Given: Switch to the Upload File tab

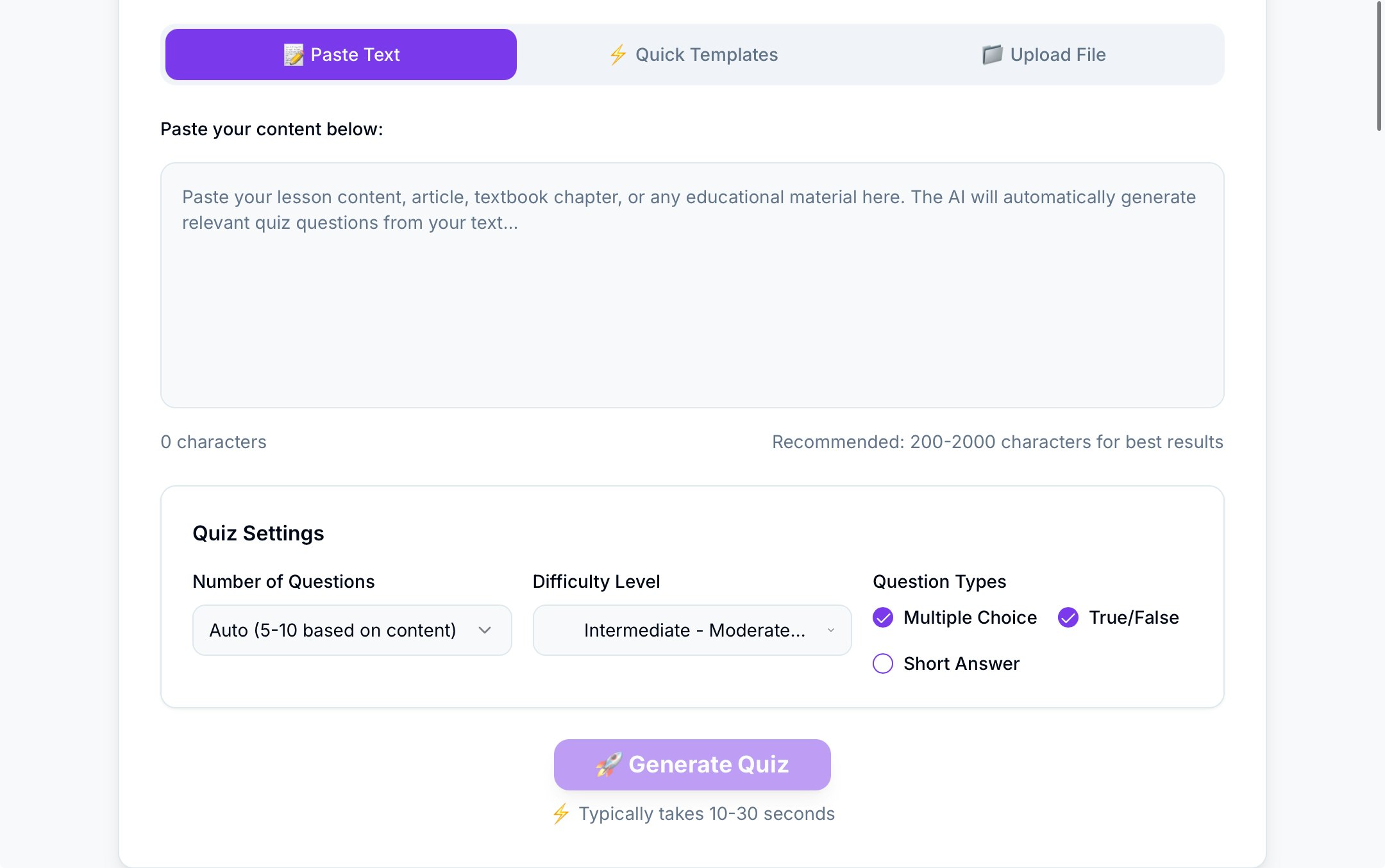Looking at the screenshot, I should coord(1045,55).
